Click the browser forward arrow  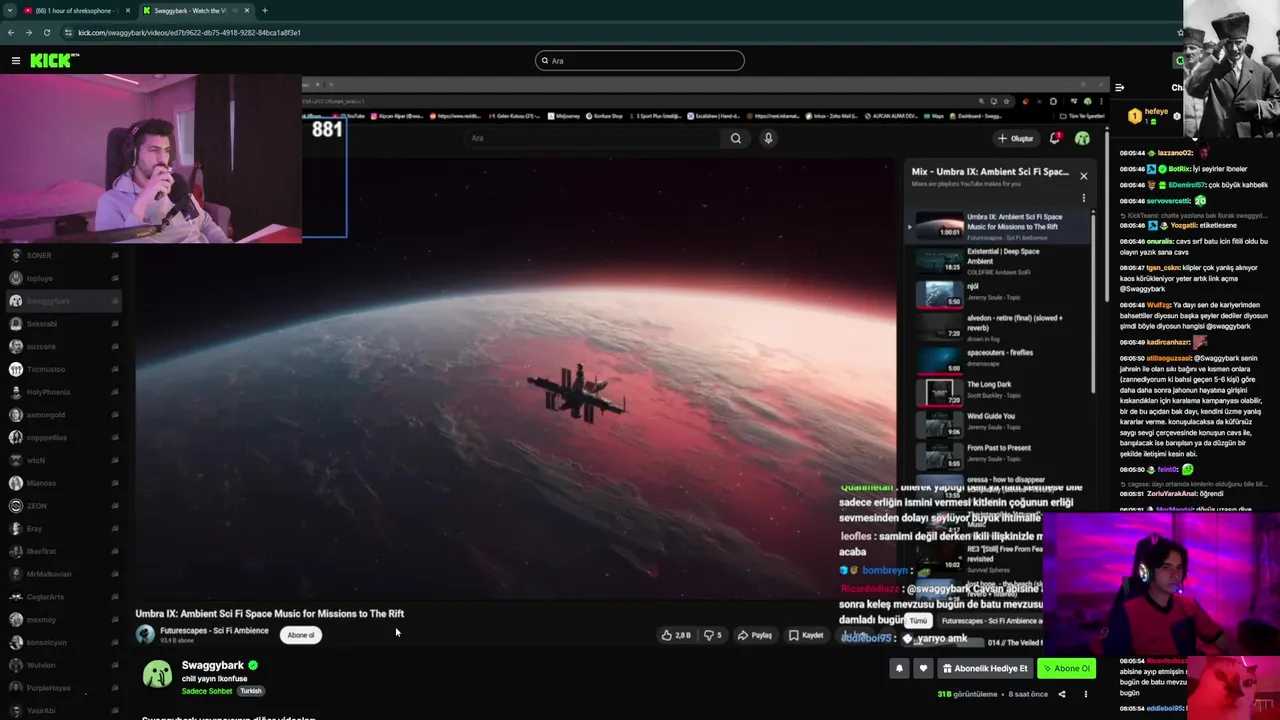pyautogui.click(x=29, y=32)
